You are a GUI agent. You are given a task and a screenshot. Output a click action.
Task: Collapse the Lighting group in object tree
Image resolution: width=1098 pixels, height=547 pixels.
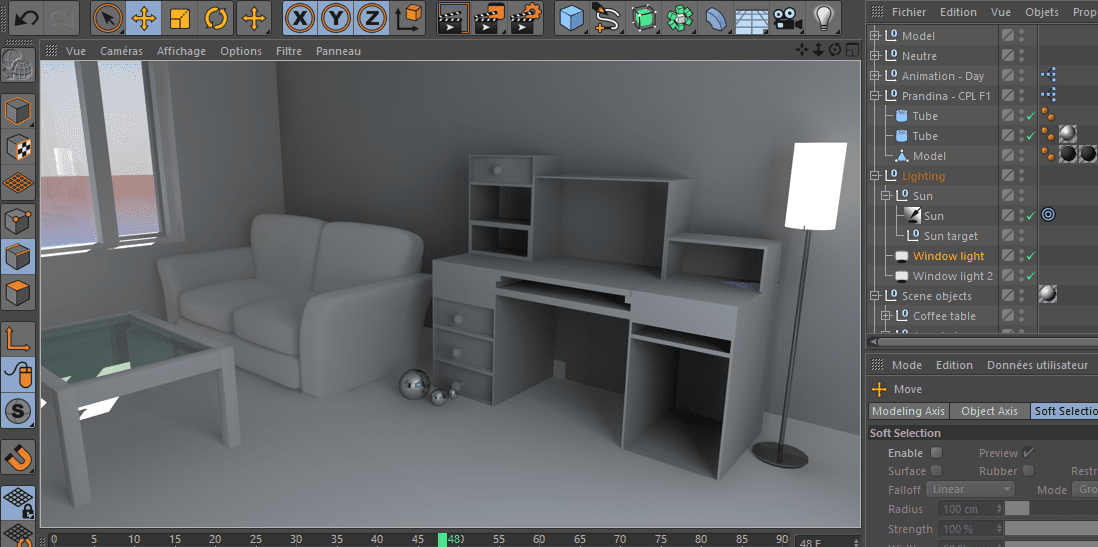pos(876,176)
